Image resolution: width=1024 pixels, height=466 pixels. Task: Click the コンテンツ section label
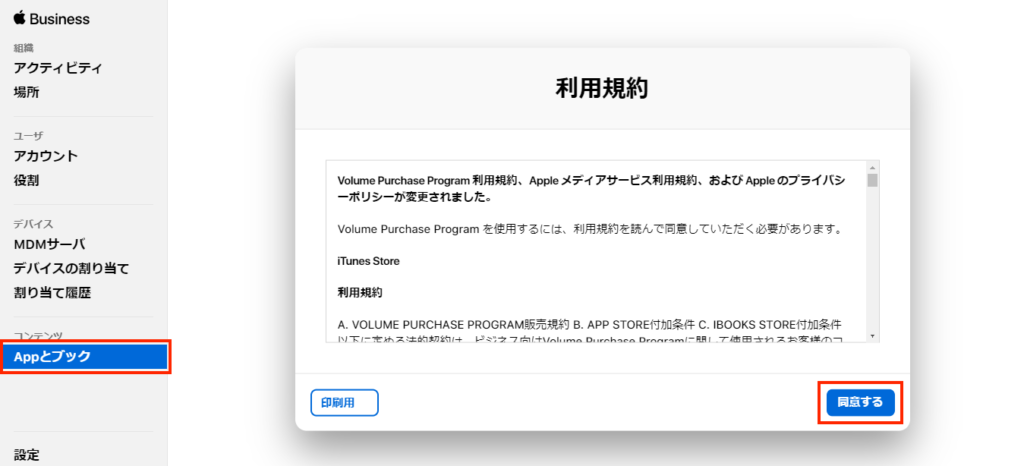pyautogui.click(x=38, y=336)
